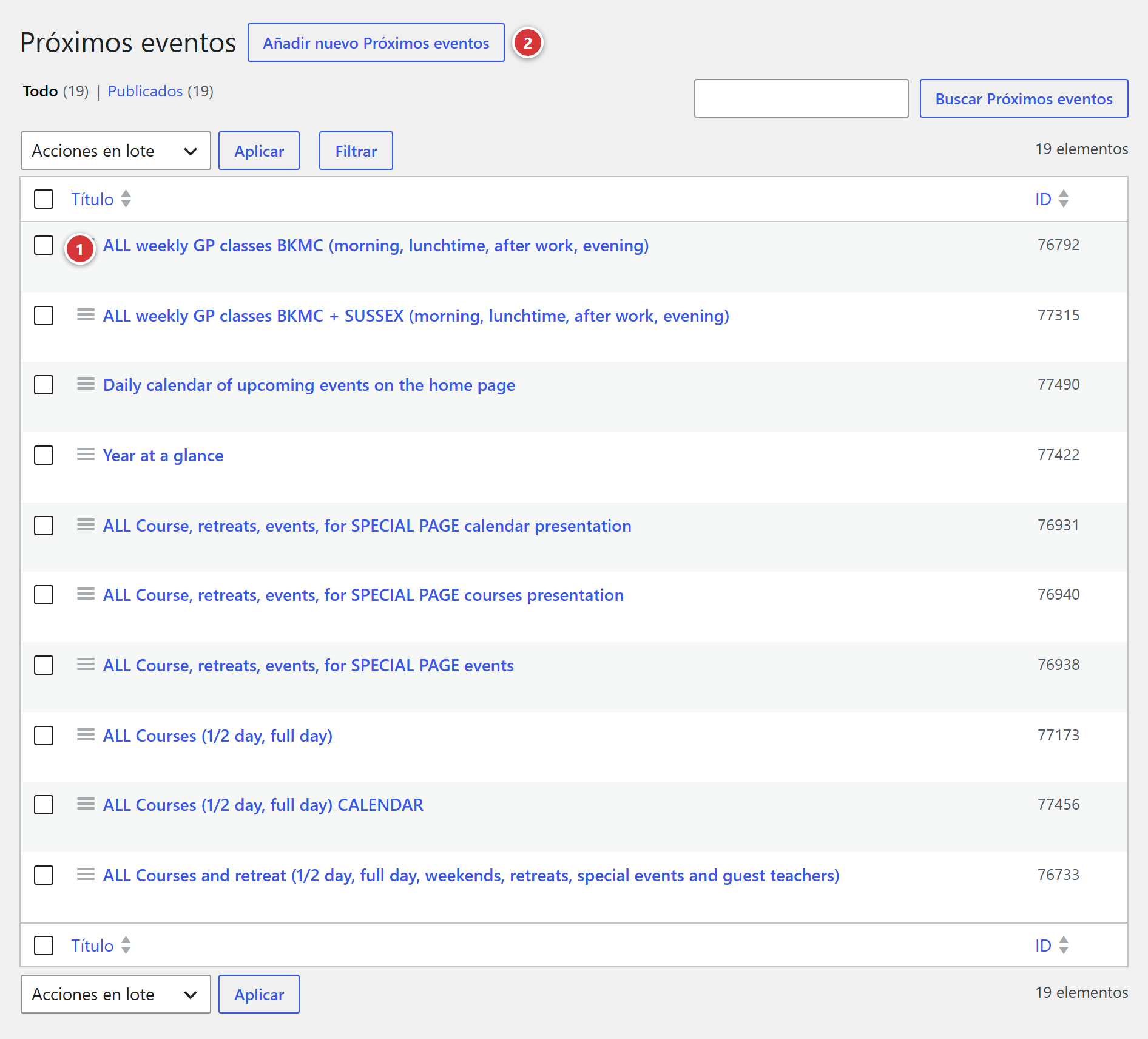Check the box for row ID 76931
This screenshot has width=1148, height=1039.
(44, 526)
